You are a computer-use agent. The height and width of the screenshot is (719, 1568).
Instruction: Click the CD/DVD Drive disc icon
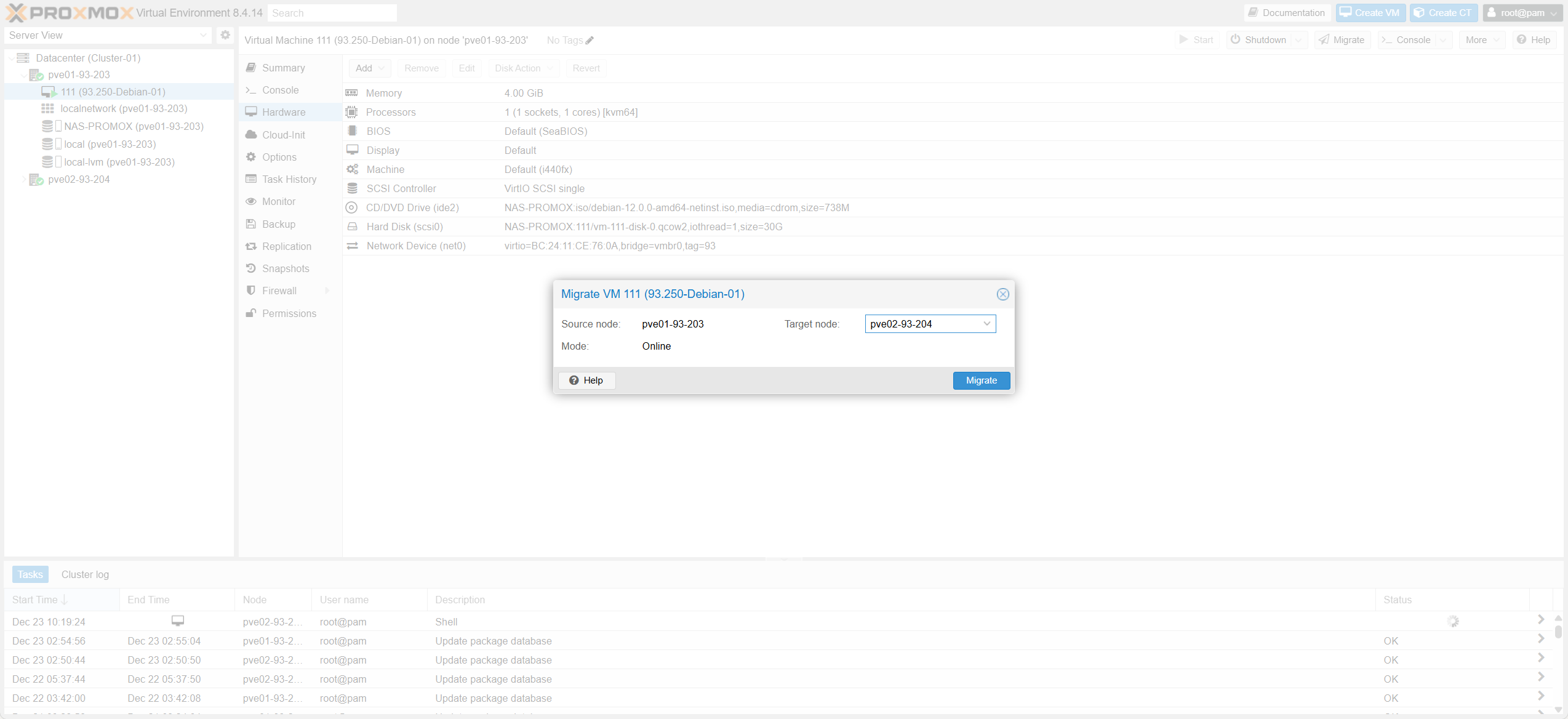351,207
